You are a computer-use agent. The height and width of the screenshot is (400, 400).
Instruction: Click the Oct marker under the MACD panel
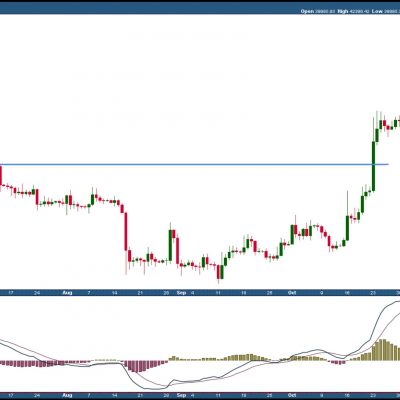click(x=292, y=395)
